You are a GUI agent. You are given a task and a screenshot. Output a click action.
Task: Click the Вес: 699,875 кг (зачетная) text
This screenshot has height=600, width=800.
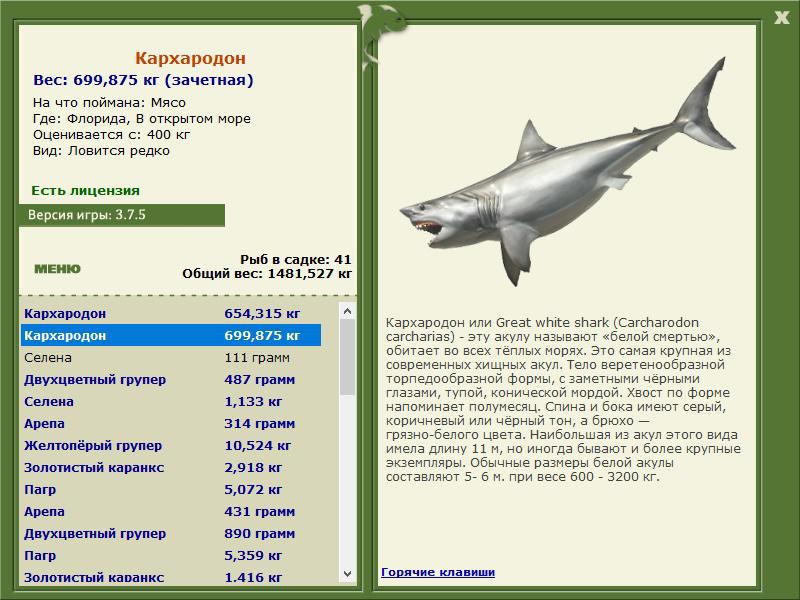point(143,80)
